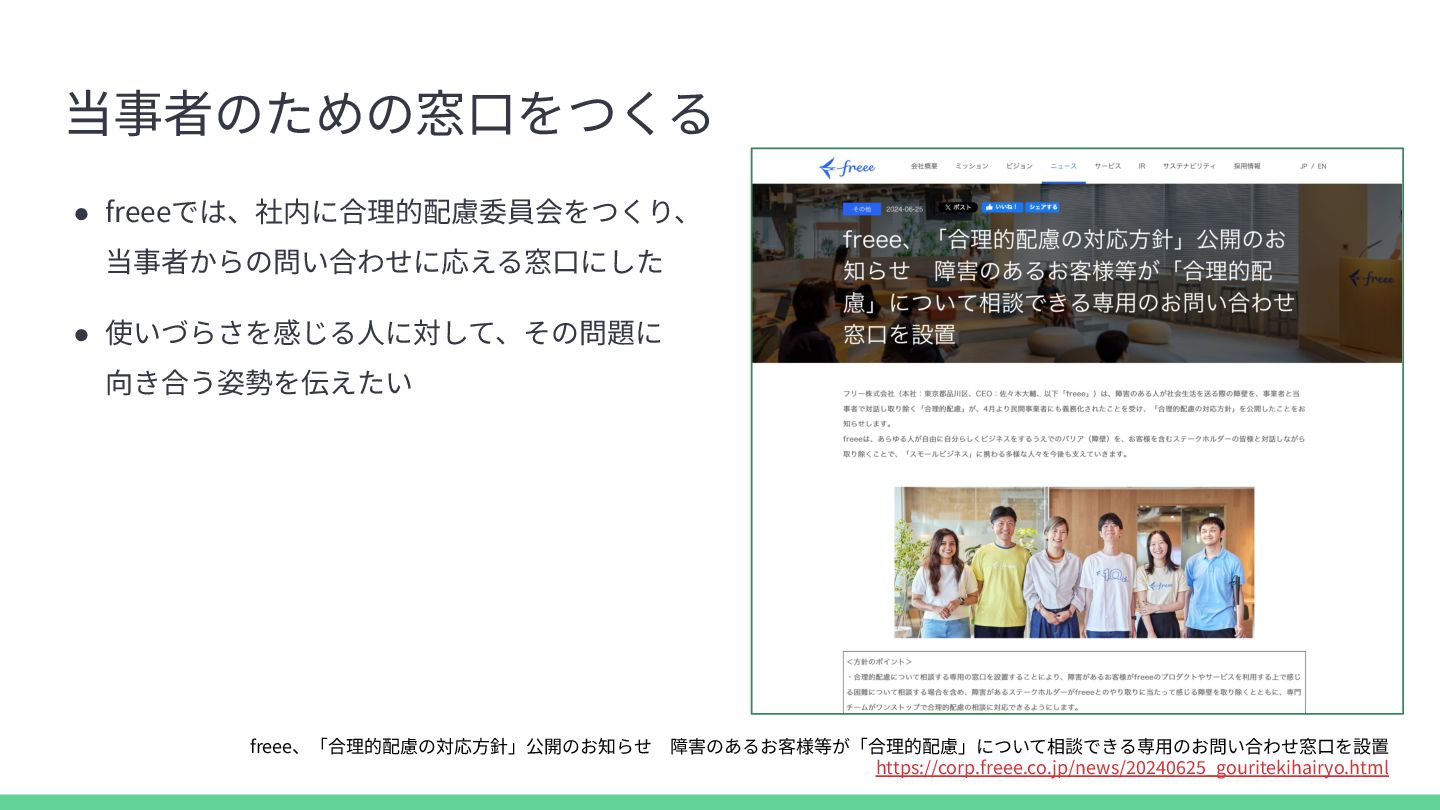1440x810 pixels.
Task: Open the 採用情報 menu item
Action: tap(1247, 166)
